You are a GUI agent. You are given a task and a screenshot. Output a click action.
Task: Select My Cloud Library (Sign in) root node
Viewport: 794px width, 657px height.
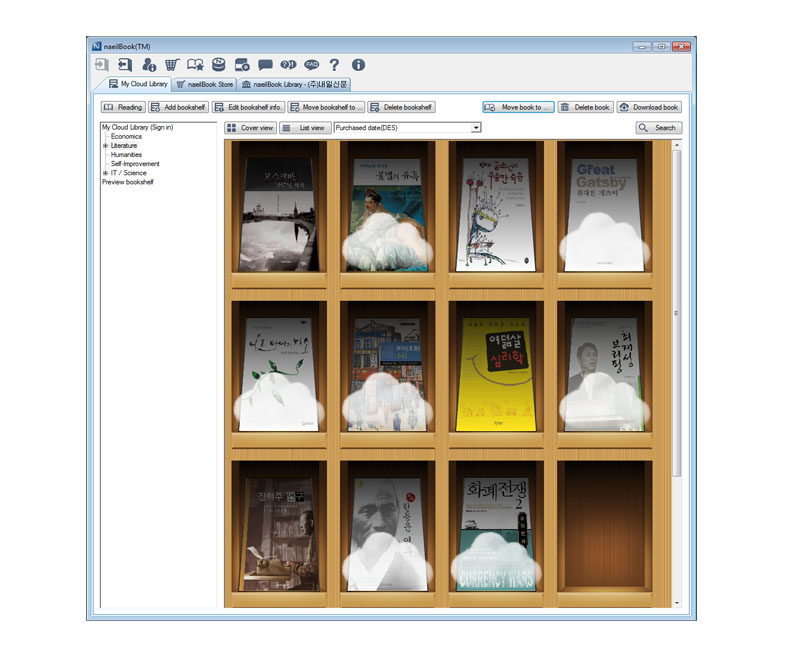click(x=138, y=128)
